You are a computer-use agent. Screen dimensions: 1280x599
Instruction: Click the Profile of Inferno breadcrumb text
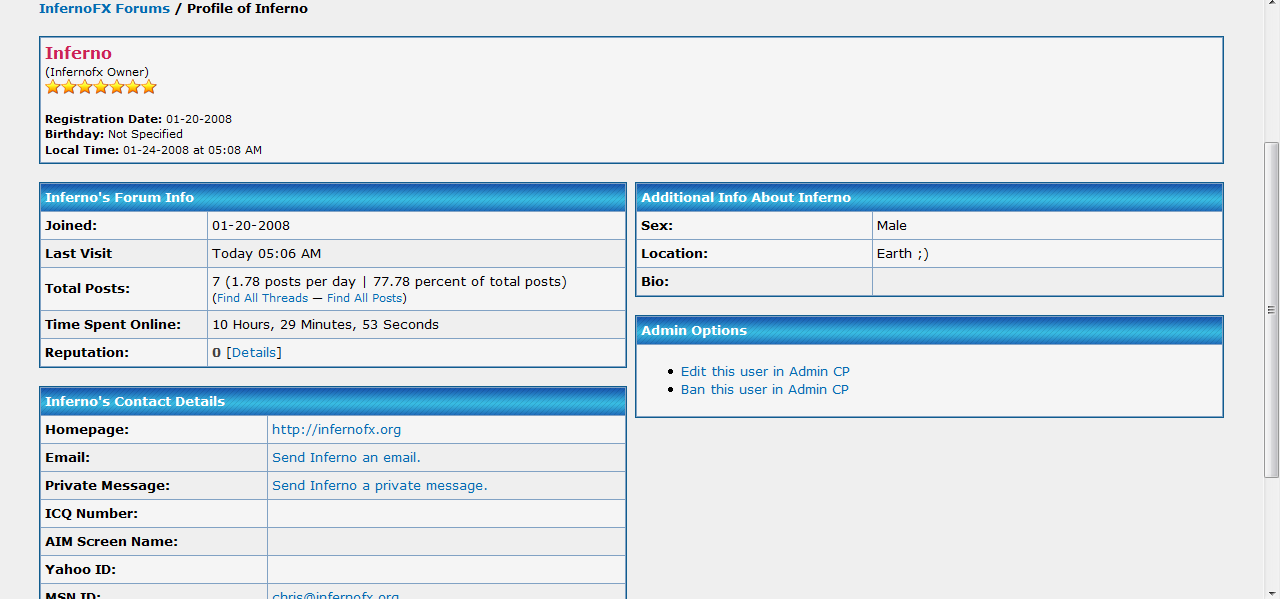[248, 9]
